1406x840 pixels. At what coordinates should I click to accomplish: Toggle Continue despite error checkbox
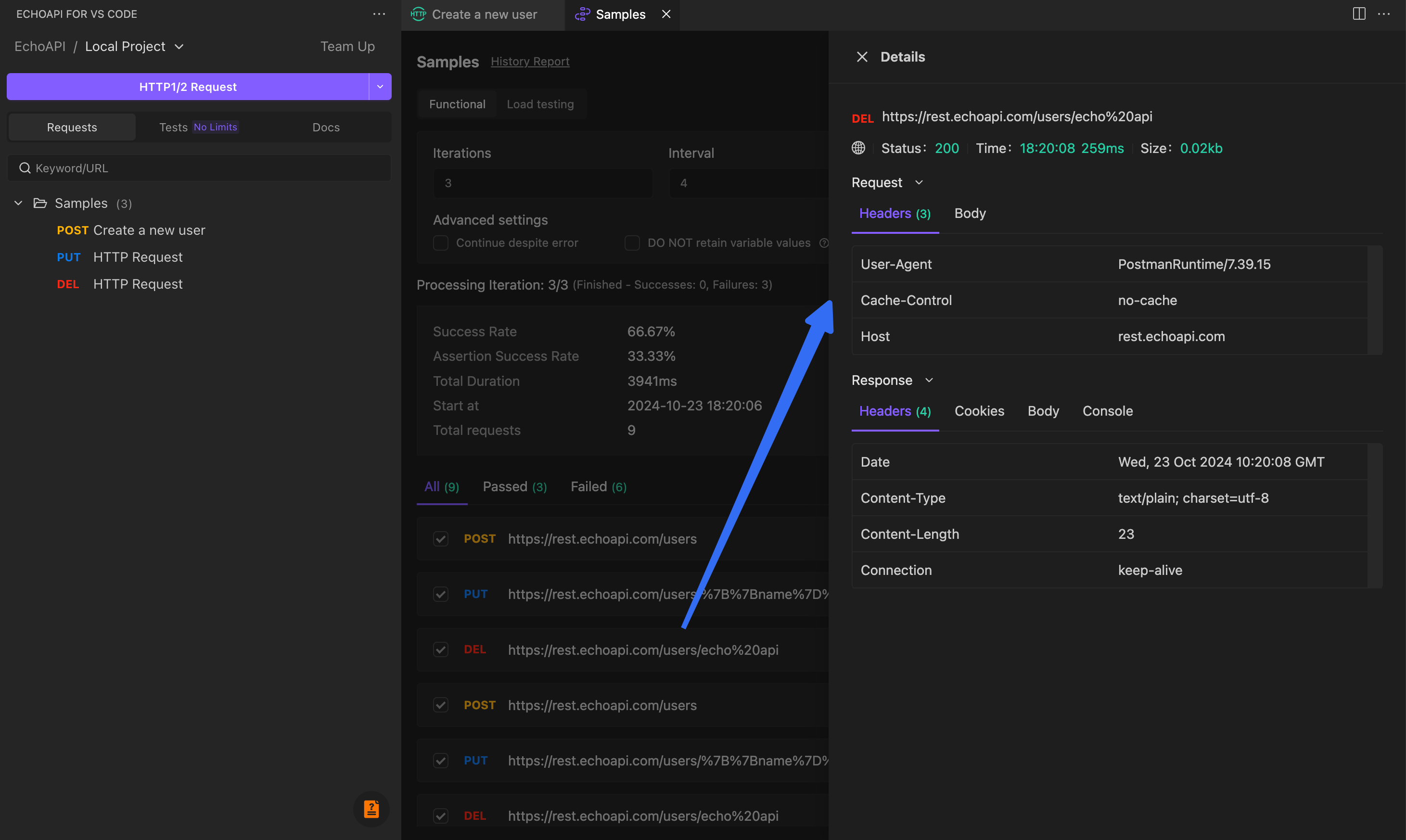pyautogui.click(x=440, y=243)
